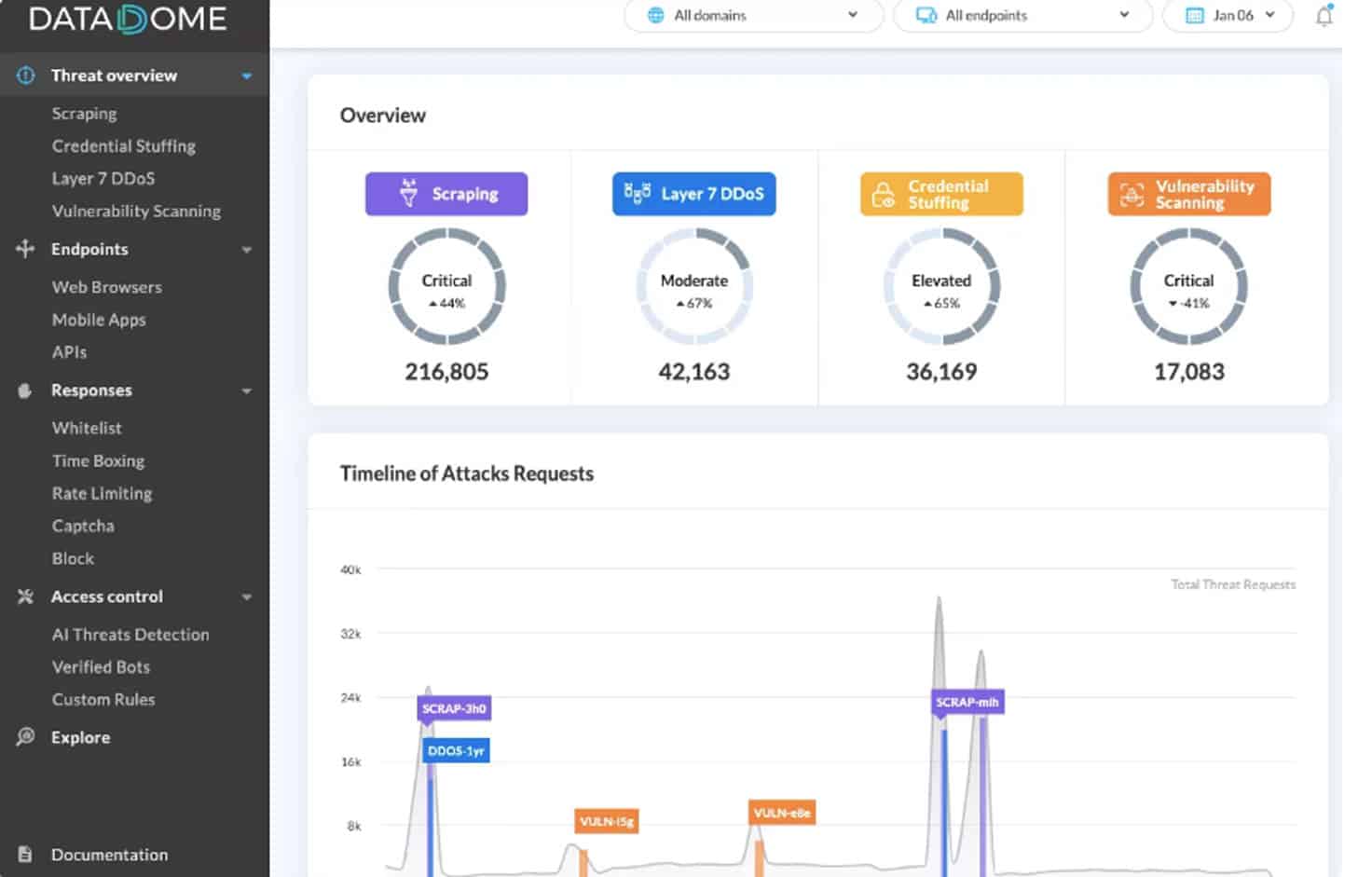Screen dimensions: 1372x877
Task: Open the notification bell
Action: (1324, 15)
